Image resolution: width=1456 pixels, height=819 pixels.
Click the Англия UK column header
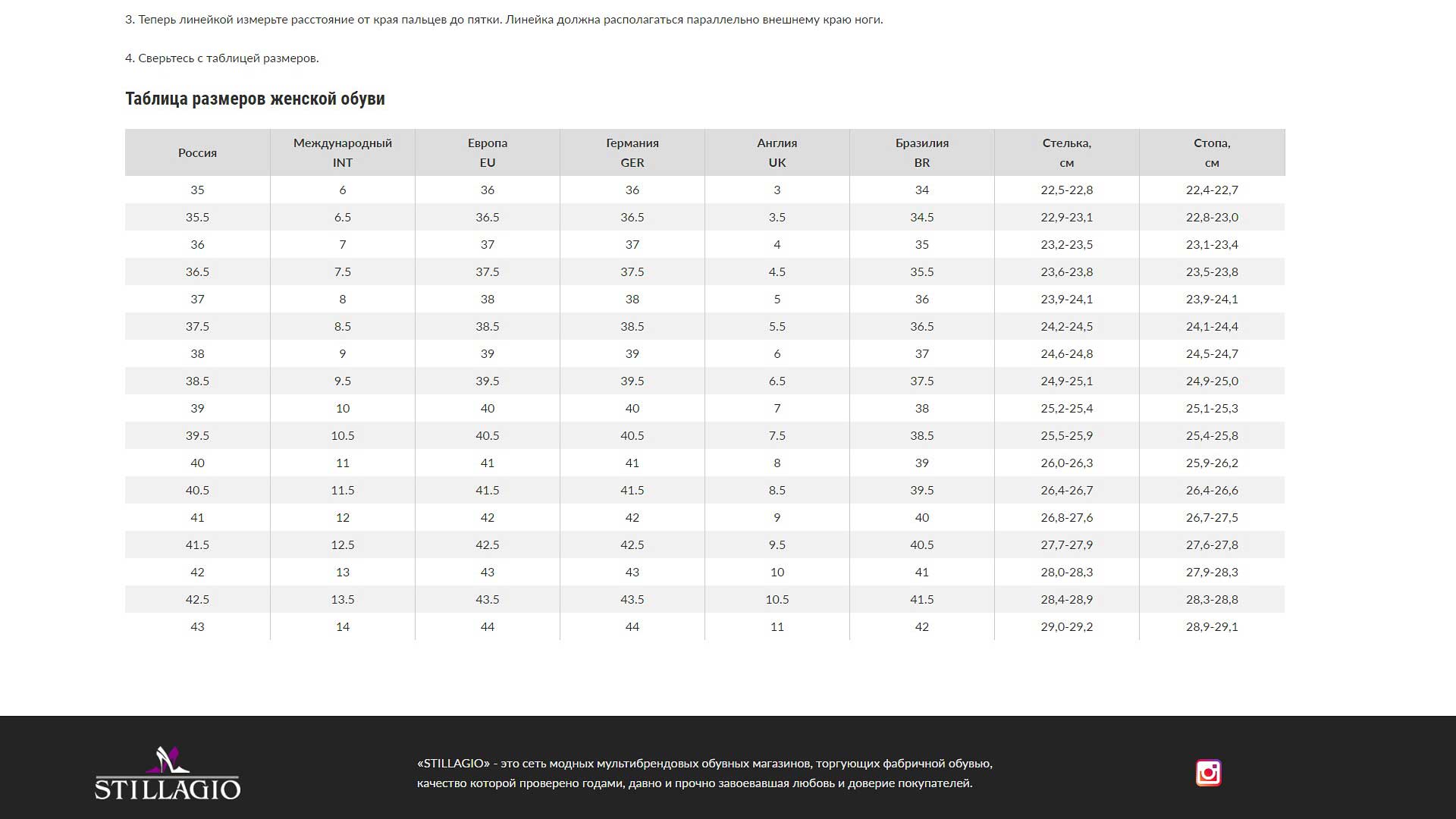[777, 152]
